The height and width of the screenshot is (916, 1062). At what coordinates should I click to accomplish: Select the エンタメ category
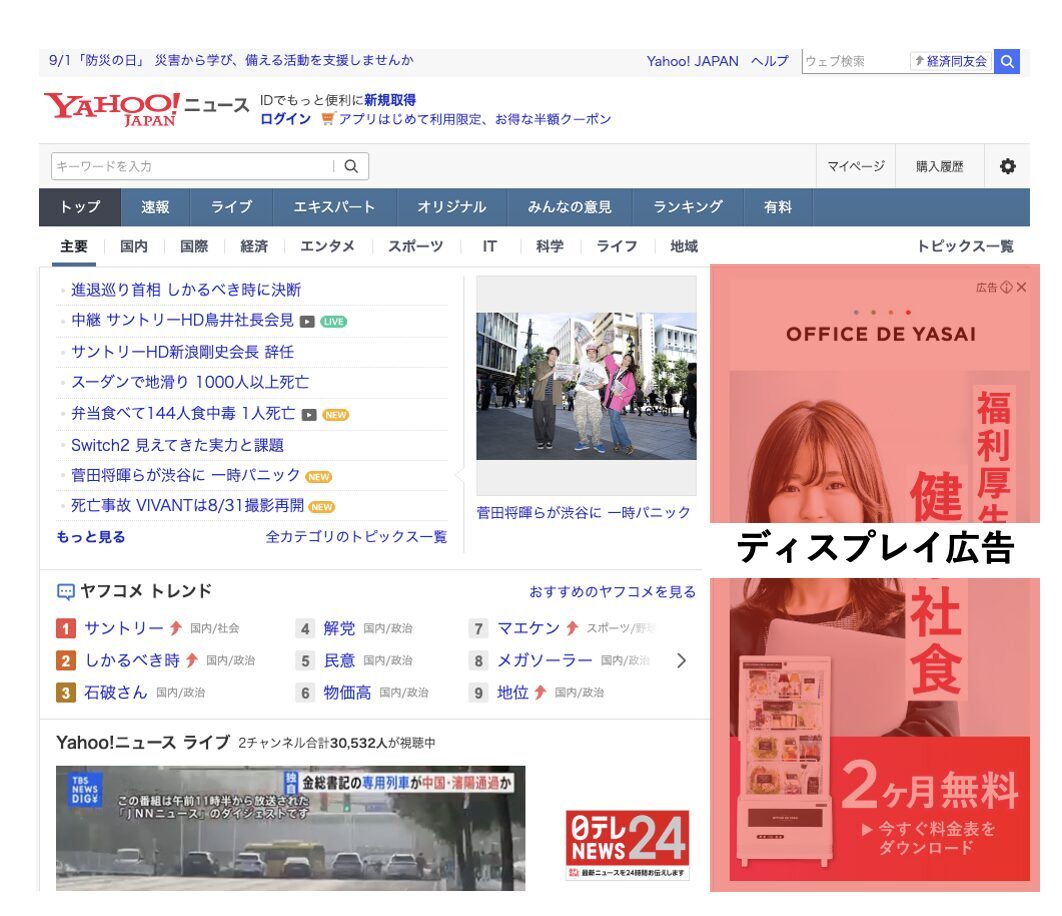point(327,247)
